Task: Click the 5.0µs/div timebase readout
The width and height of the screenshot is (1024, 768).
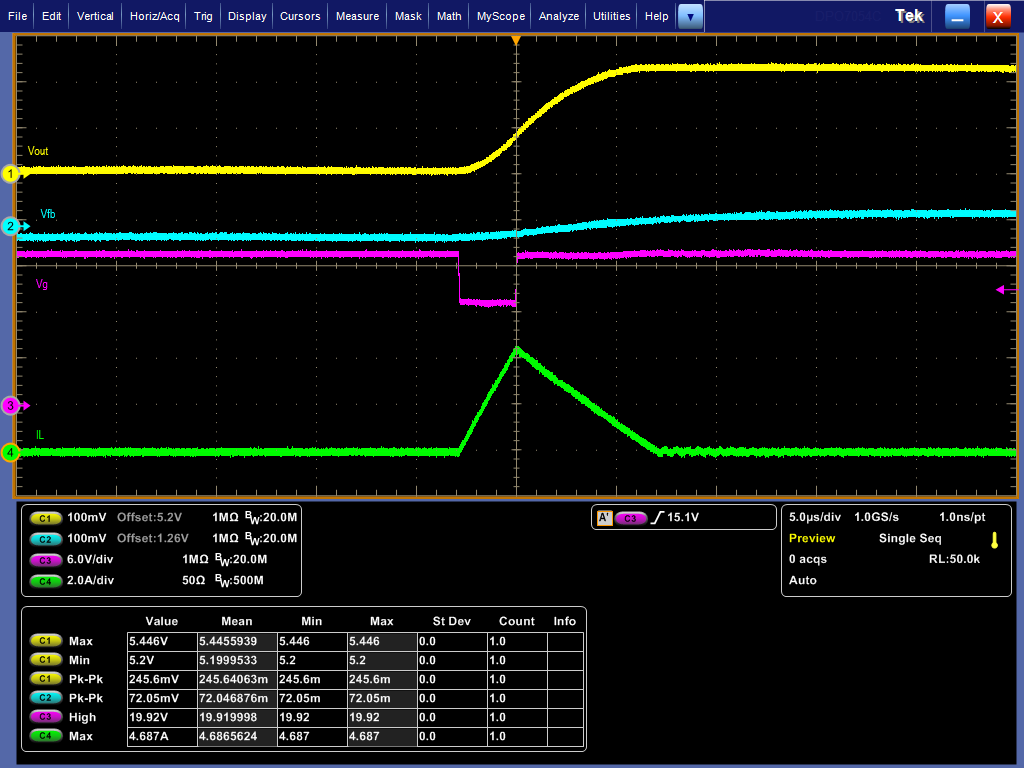Action: tap(814, 517)
